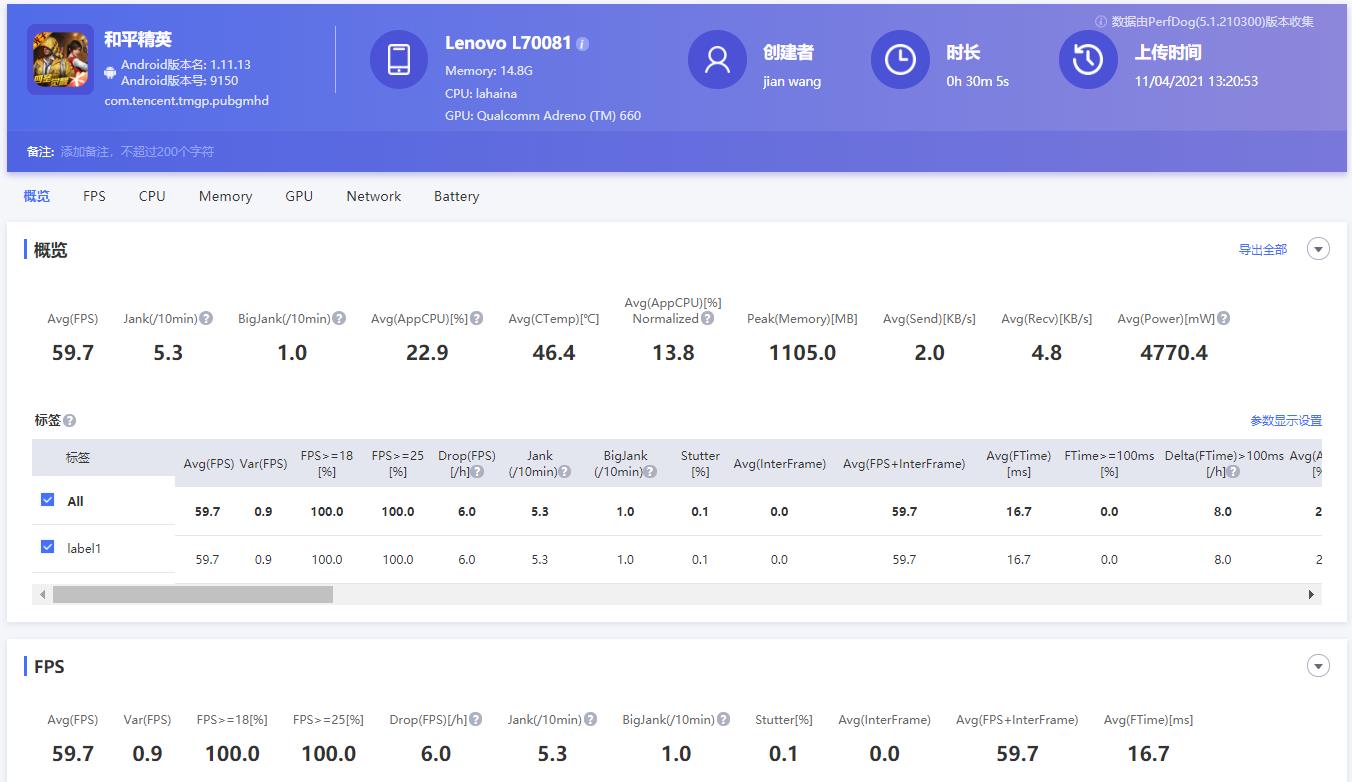1352x782 pixels.
Task: Click 导出全部 export all link
Action: 1262,250
